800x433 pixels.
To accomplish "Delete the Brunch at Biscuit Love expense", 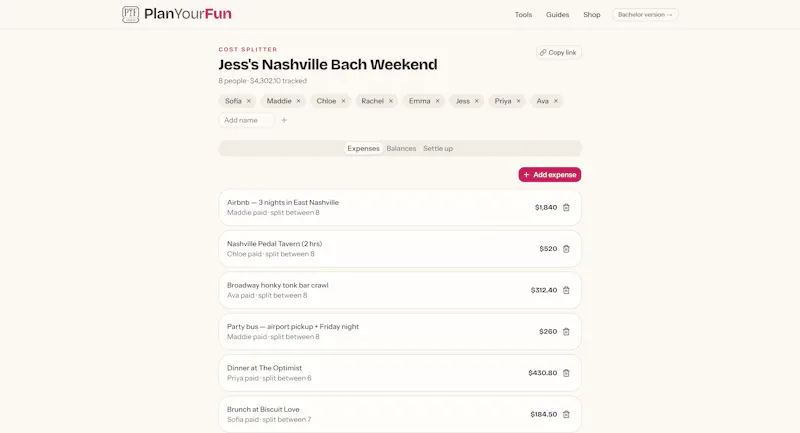I will point(566,414).
